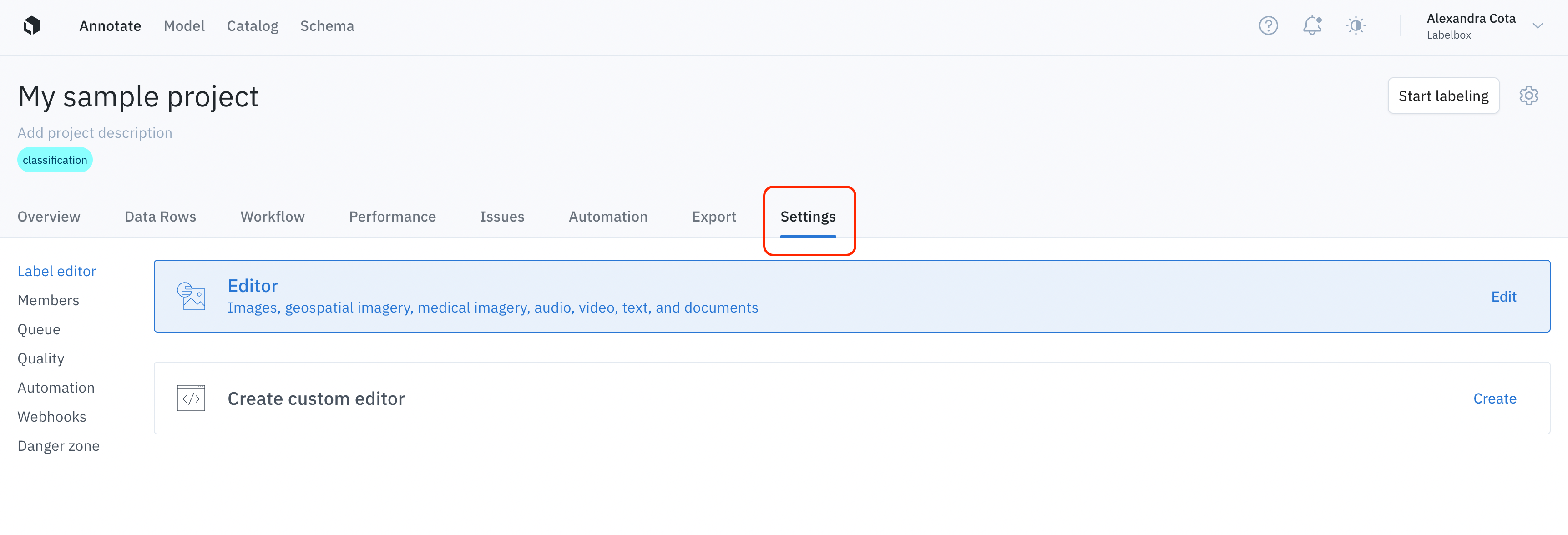Click Edit link for Editor
This screenshot has width=1568, height=535.
[x=1503, y=297]
